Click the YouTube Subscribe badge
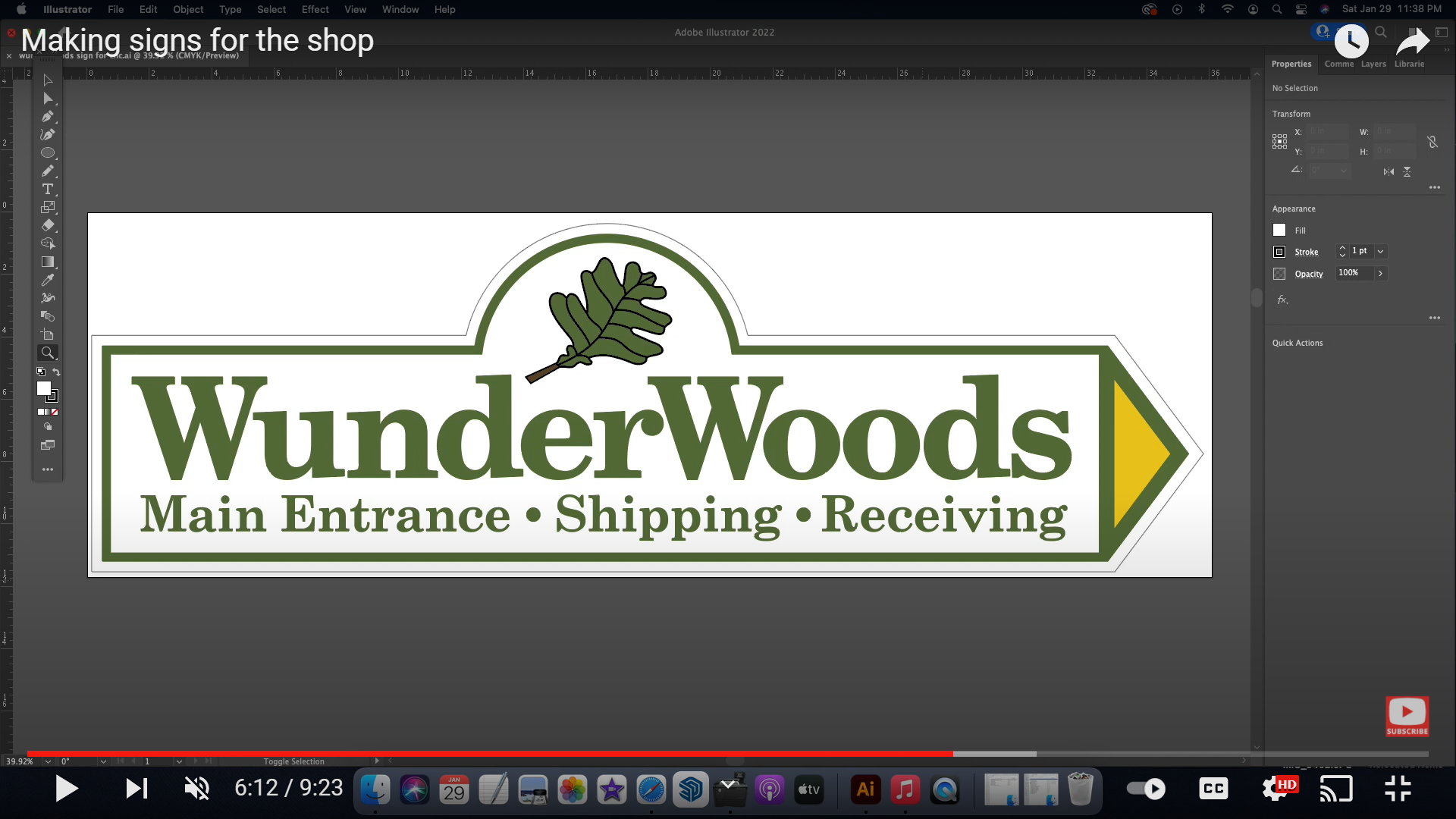The width and height of the screenshot is (1456, 819). pos(1407,717)
